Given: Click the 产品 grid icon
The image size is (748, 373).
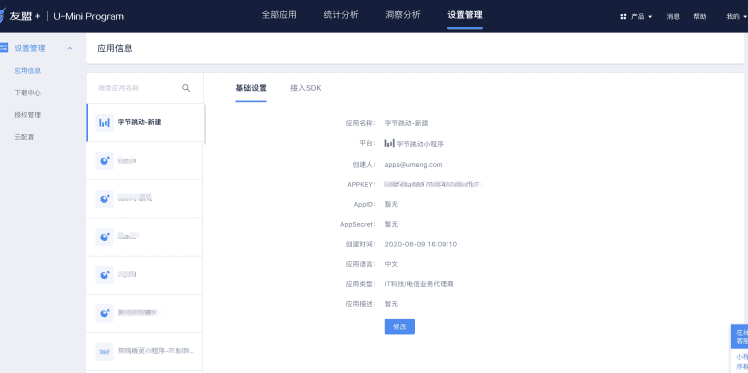Looking at the screenshot, I should [x=623, y=16].
